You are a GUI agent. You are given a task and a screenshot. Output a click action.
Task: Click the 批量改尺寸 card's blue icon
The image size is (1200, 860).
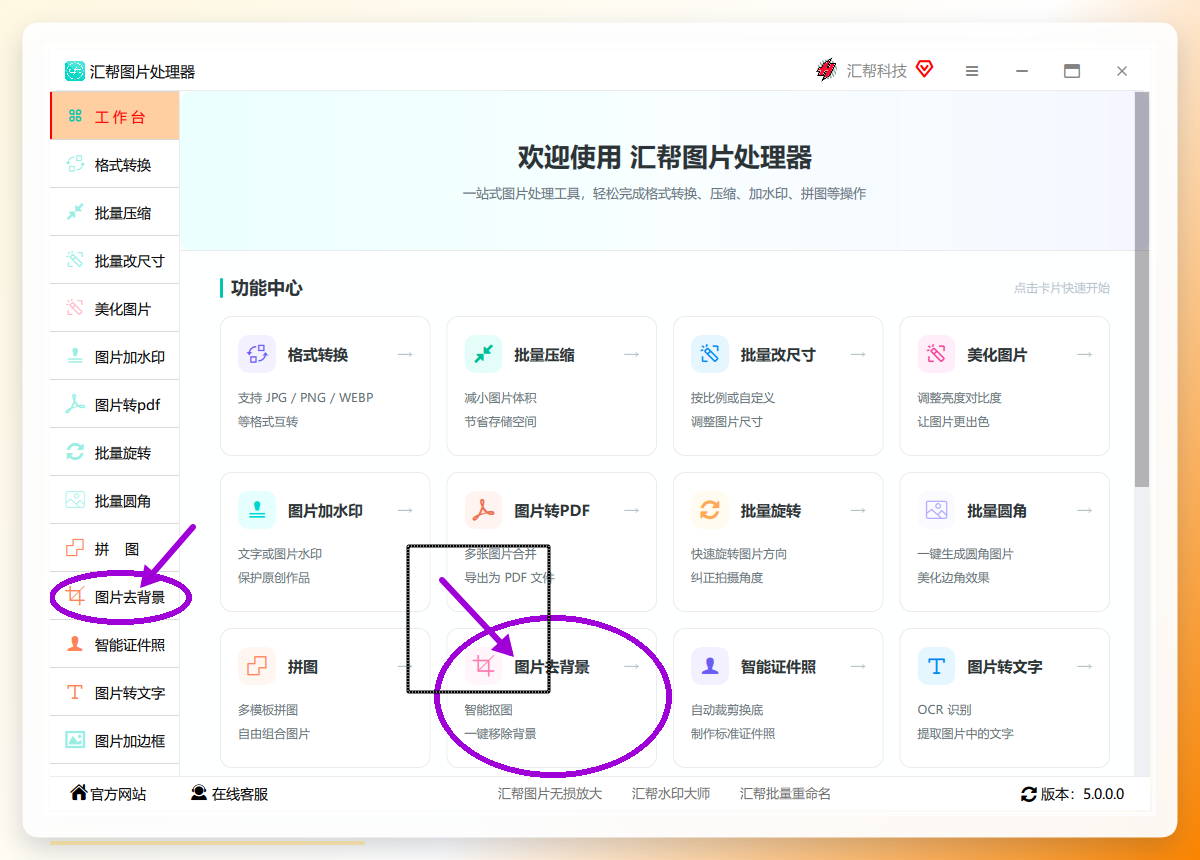click(x=710, y=354)
